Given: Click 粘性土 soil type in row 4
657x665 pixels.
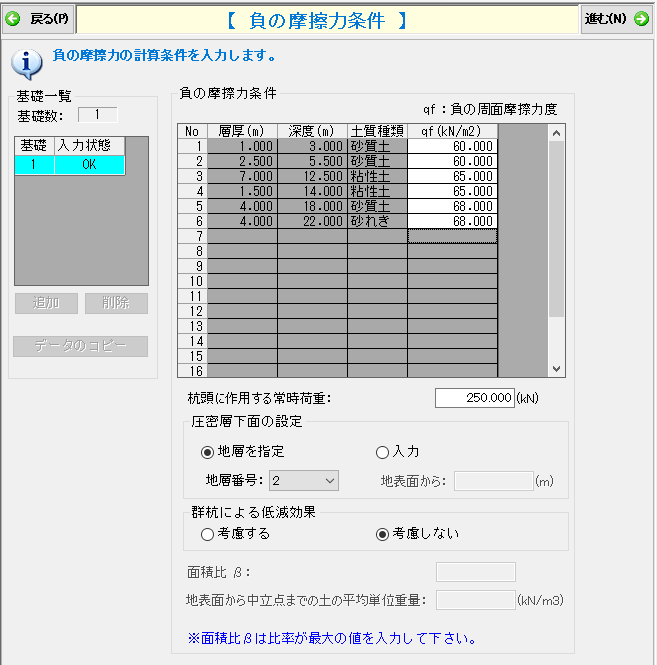Looking at the screenshot, I should 377,191.
